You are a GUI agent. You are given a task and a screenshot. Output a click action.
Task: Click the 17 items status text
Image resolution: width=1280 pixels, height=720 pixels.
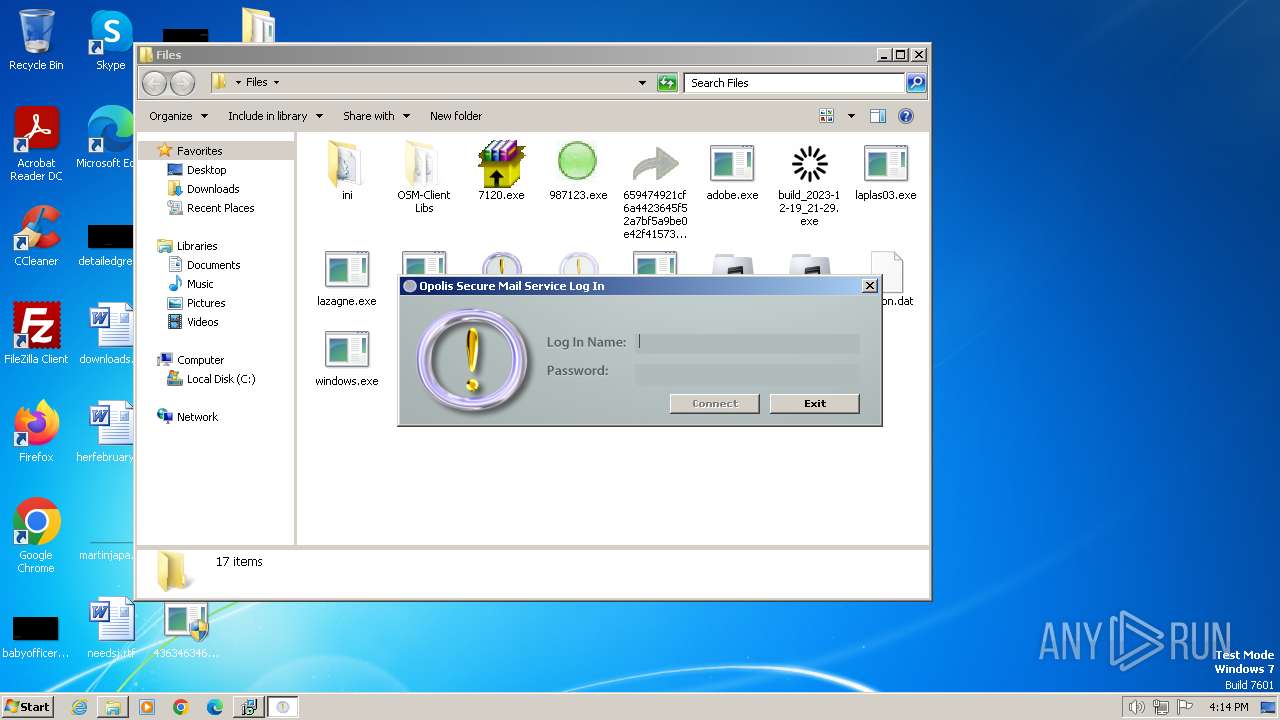(x=239, y=562)
